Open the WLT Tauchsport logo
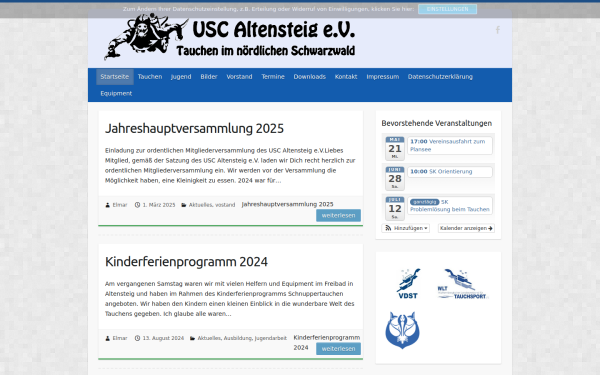Viewport: 600px width, 375px height. pos(463,284)
